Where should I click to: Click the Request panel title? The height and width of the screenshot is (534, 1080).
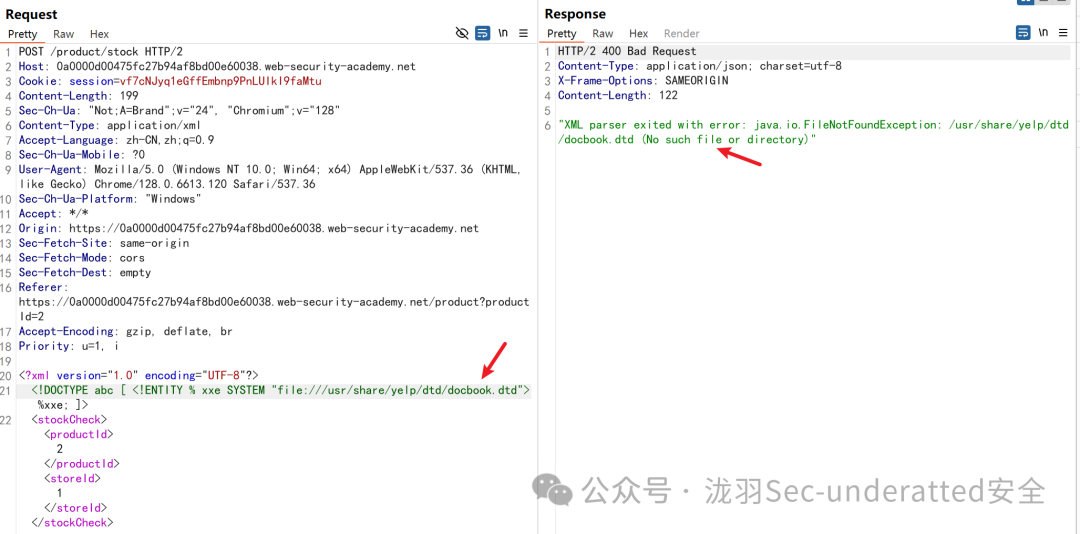pos(32,14)
